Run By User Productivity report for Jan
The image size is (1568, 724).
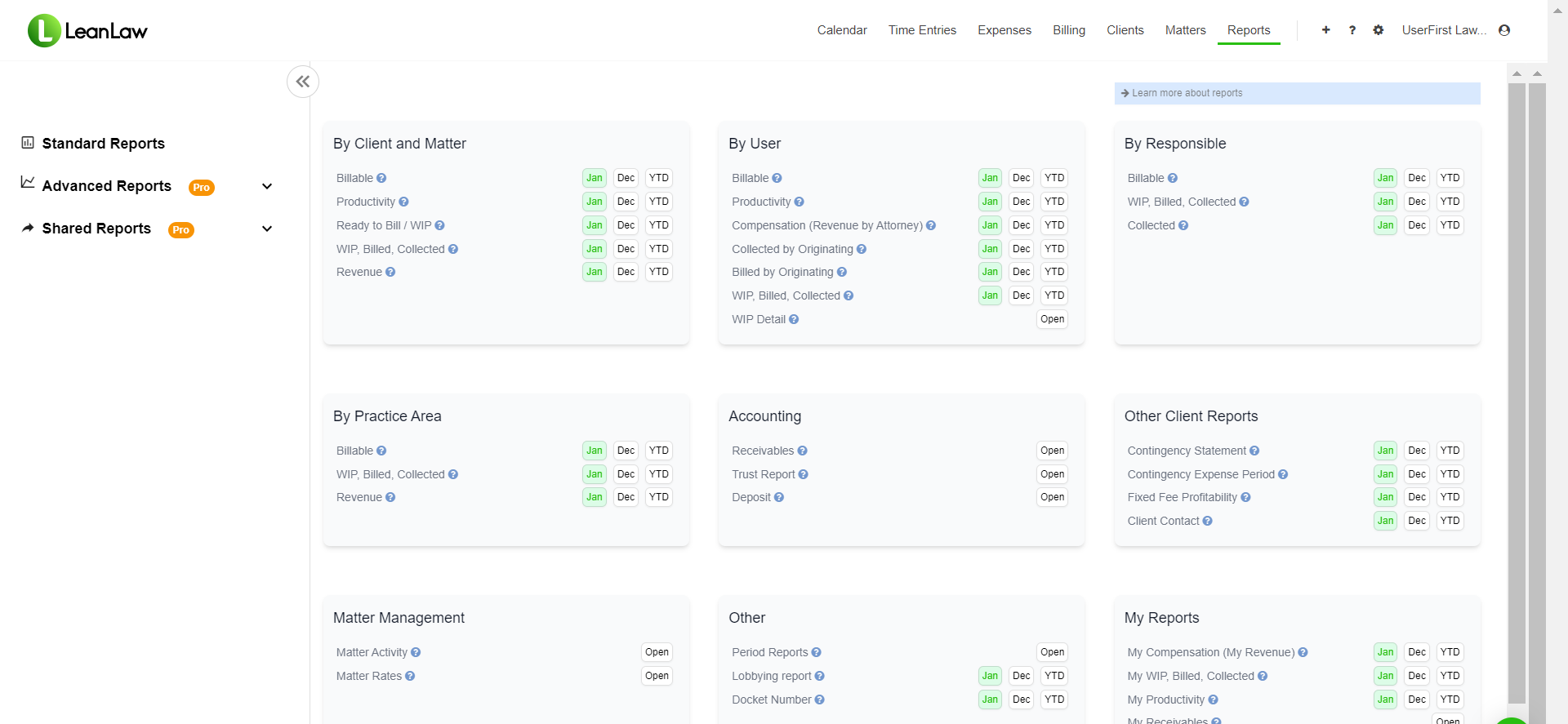990,202
